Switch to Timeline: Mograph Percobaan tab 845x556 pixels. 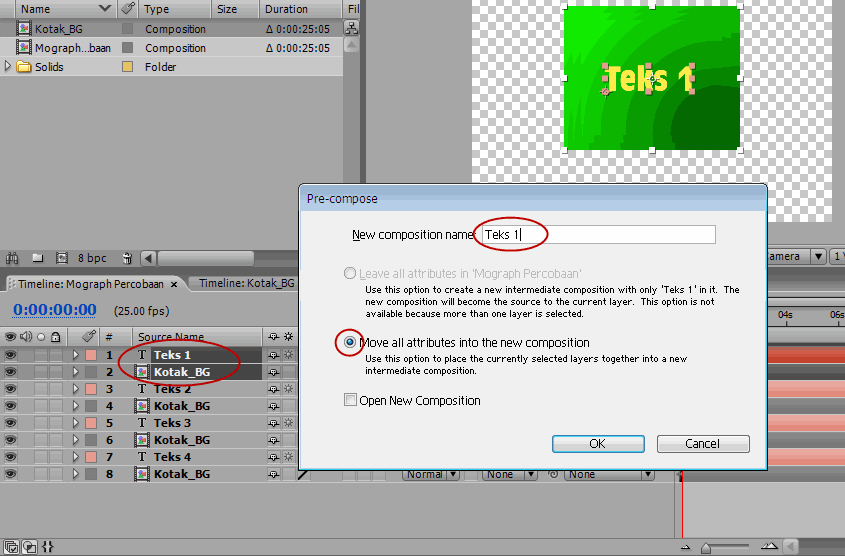click(91, 284)
